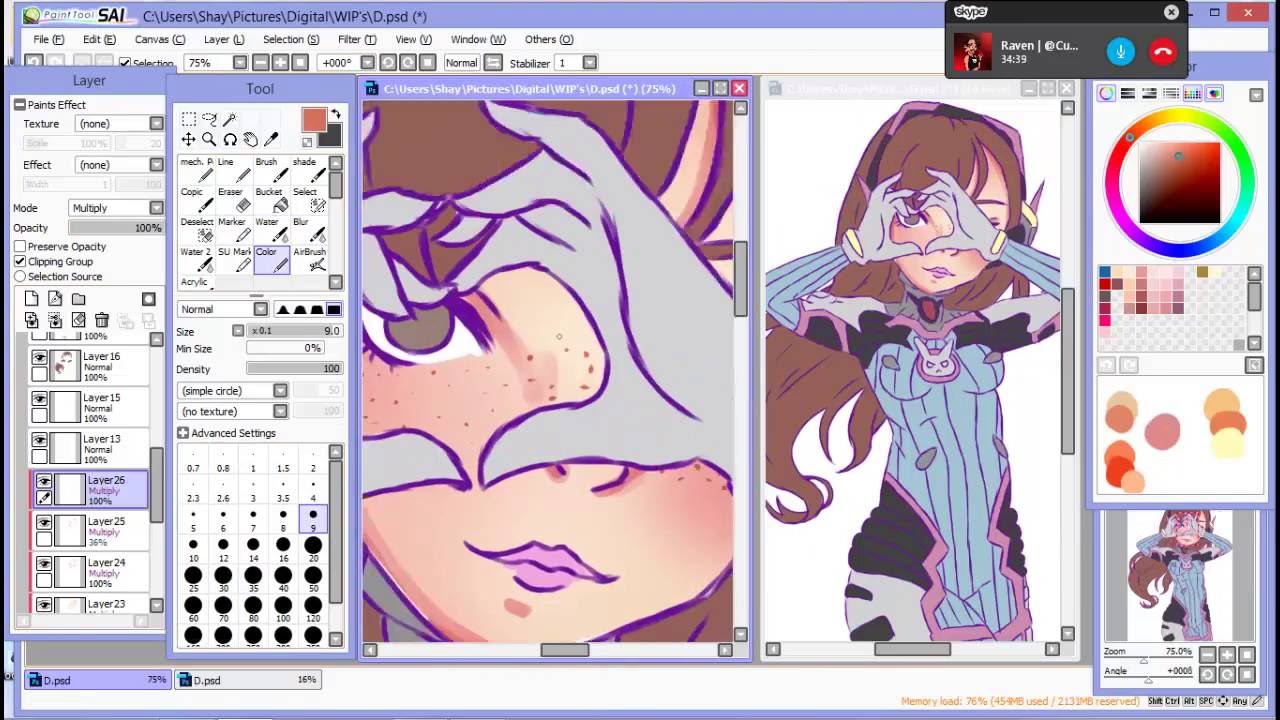Screen dimensions: 1280x720
Task: Hide Layer25 with eye icon
Action: (44, 522)
